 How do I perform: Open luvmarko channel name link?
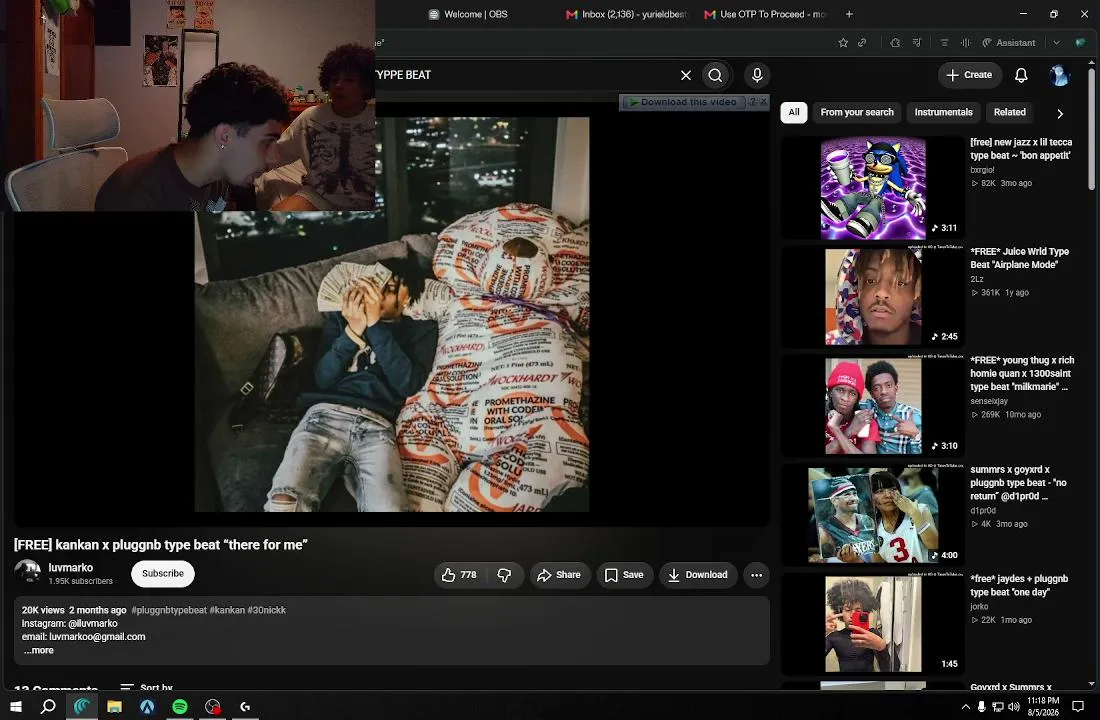click(70, 568)
